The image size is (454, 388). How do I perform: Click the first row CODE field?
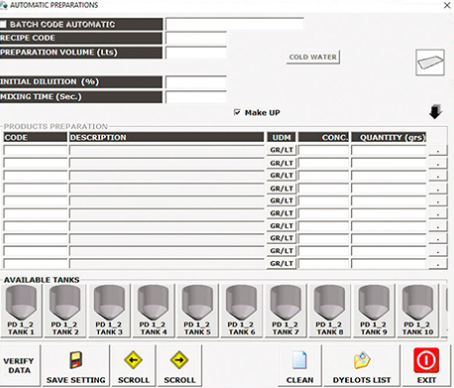36,151
